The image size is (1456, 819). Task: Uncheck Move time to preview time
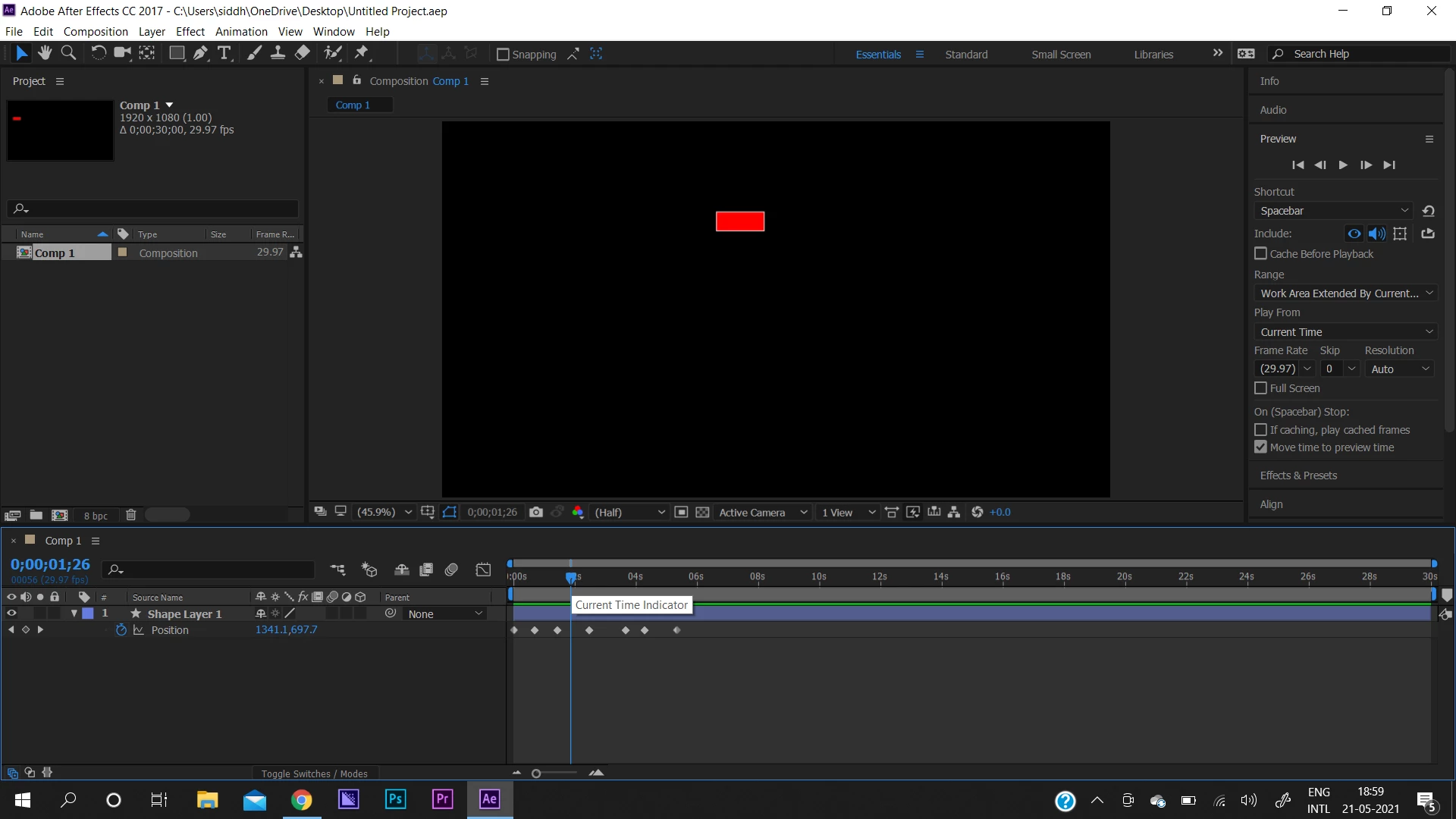[1261, 447]
